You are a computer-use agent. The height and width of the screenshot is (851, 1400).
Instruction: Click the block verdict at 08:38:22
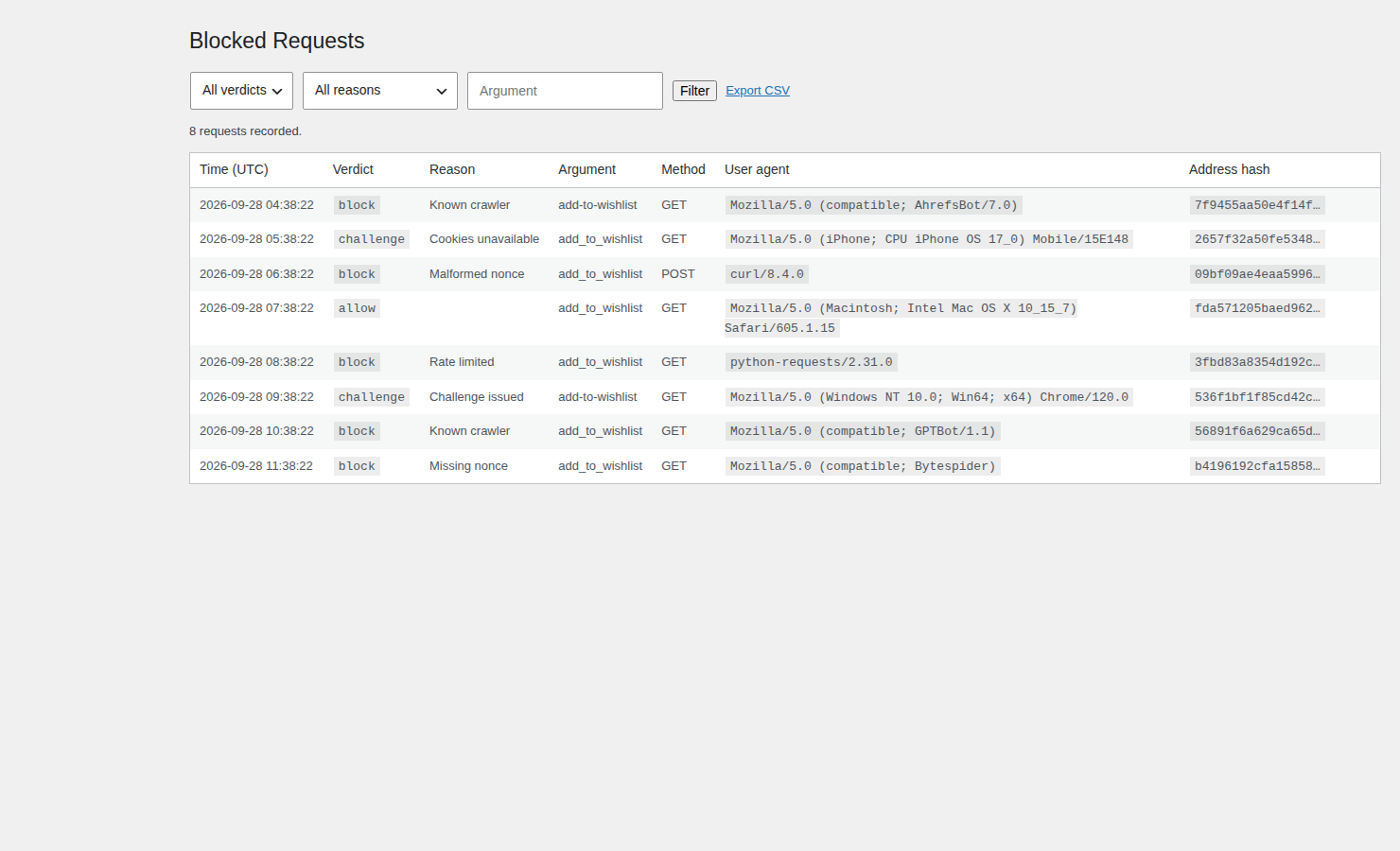[357, 362]
